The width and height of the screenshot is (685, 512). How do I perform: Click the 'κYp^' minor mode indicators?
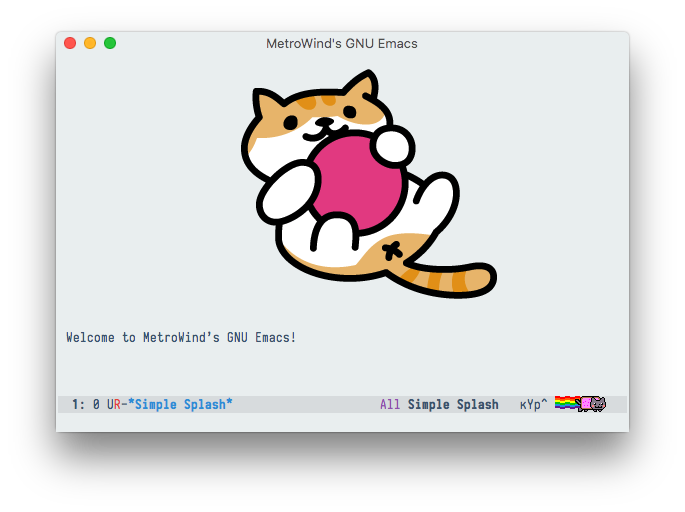pos(533,405)
